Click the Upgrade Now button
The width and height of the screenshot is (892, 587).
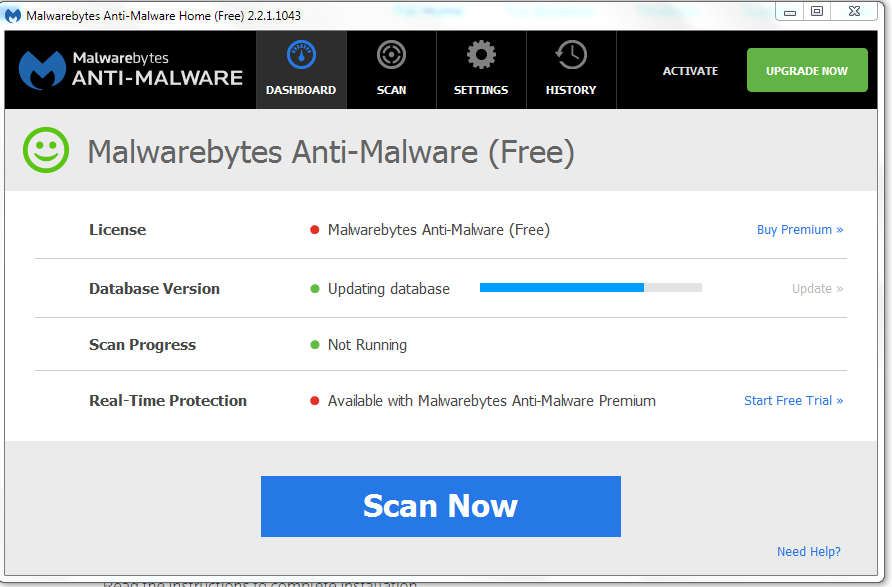pyautogui.click(x=807, y=71)
